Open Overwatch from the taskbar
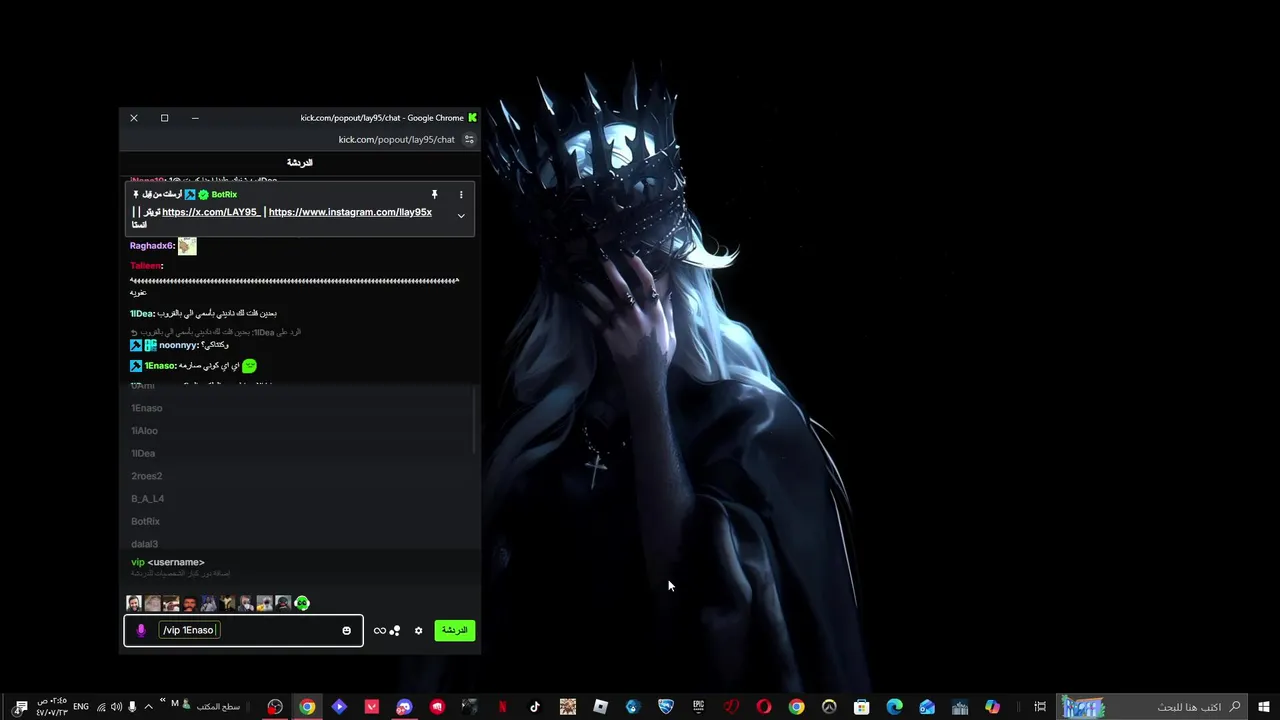 (x=829, y=707)
